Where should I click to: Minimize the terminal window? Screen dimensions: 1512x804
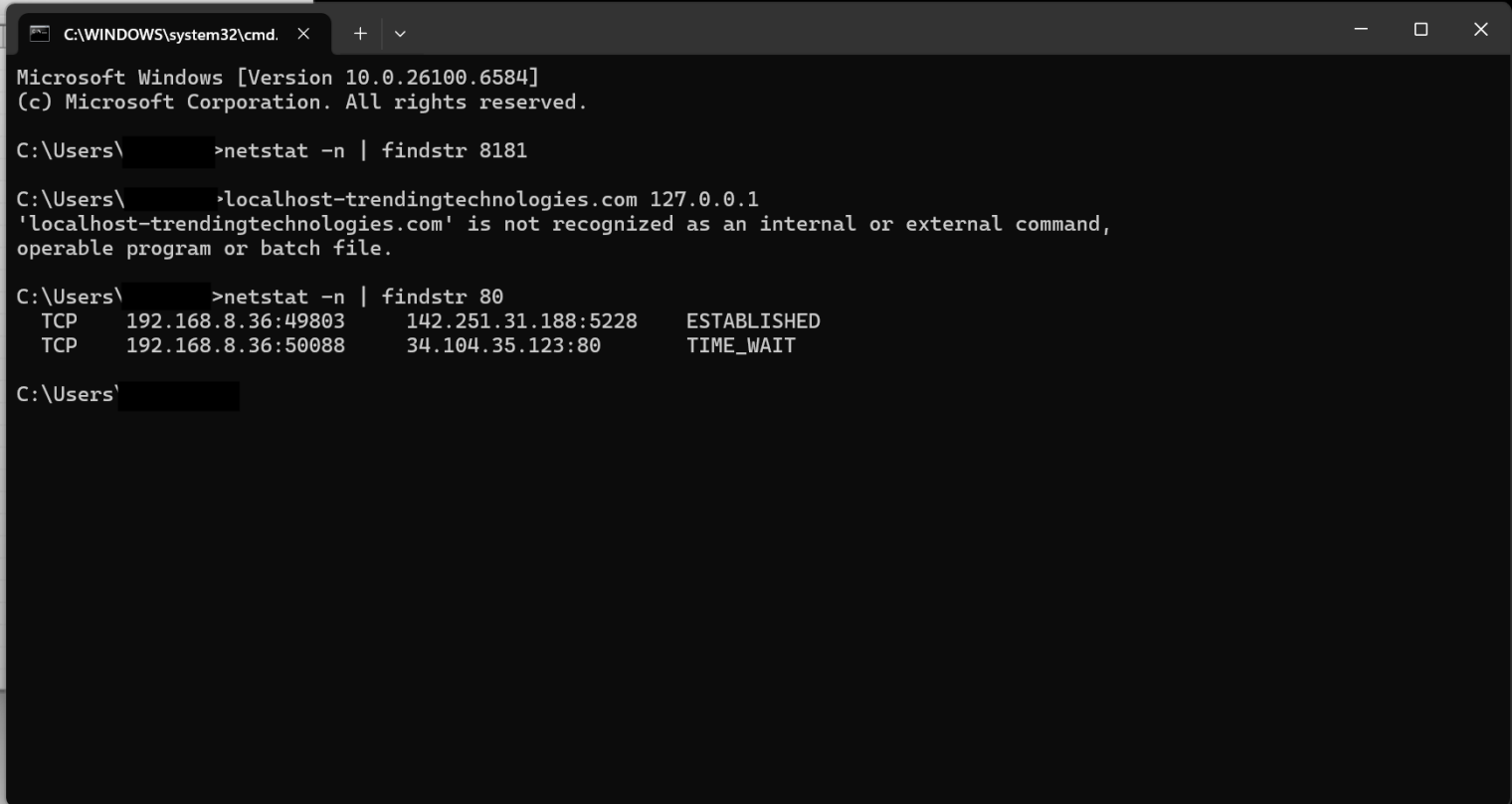(1361, 30)
